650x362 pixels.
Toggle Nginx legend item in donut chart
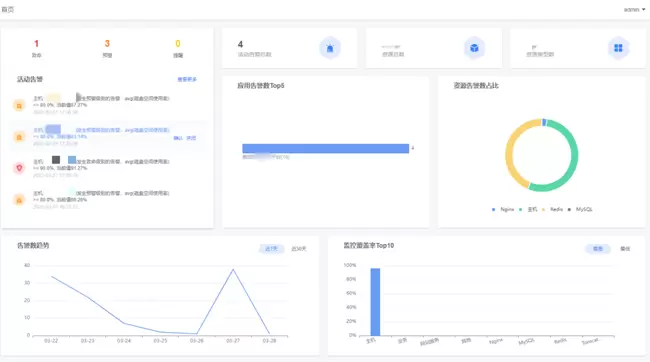[503, 209]
